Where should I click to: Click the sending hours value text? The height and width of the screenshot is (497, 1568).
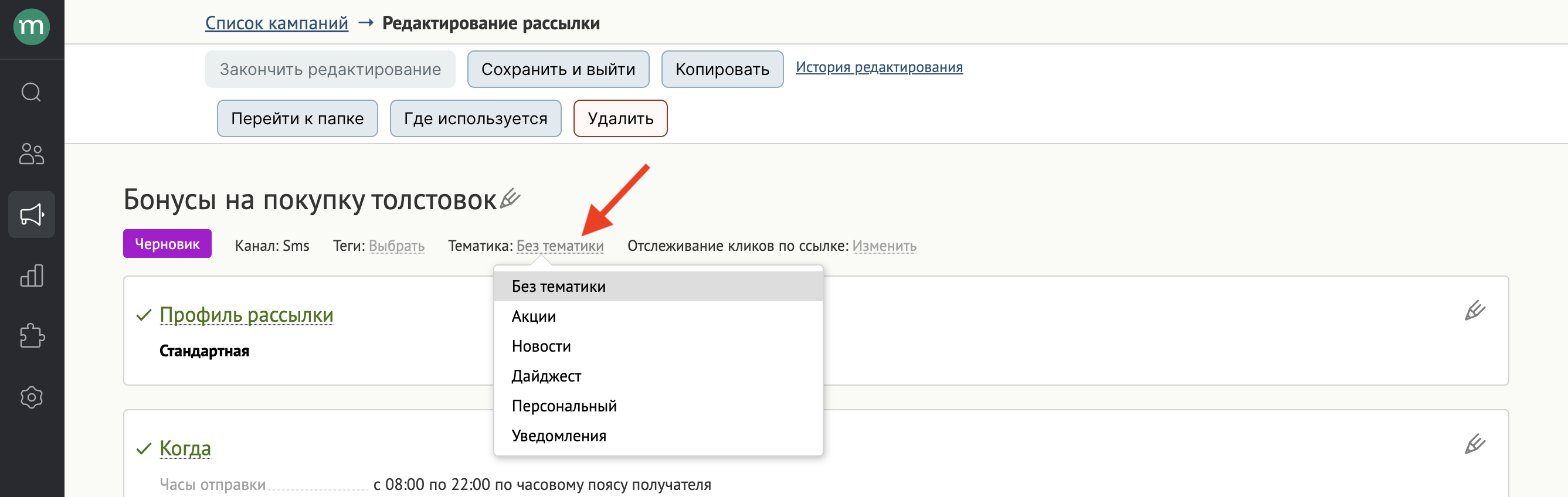click(x=542, y=485)
